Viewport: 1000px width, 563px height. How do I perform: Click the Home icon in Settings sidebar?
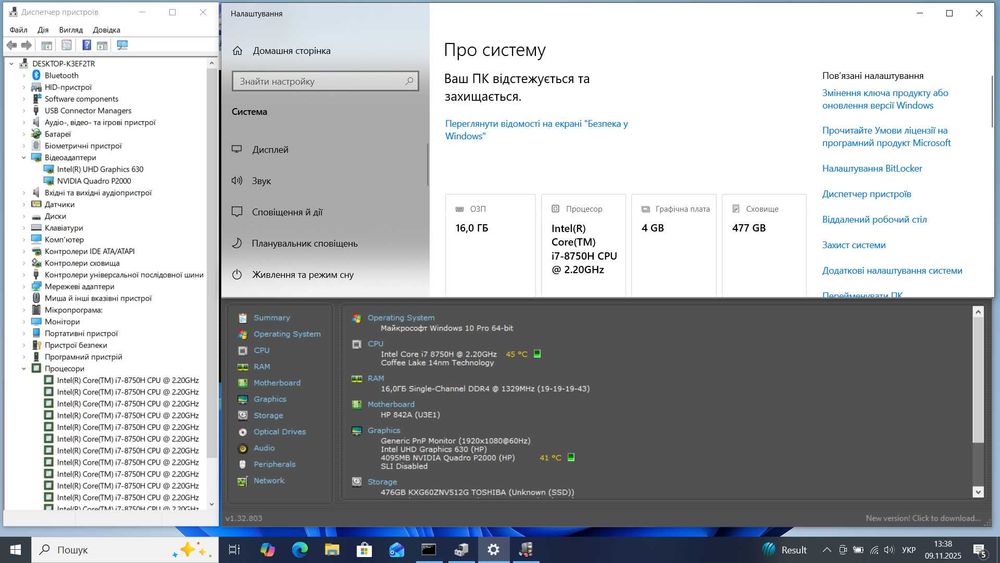point(238,50)
